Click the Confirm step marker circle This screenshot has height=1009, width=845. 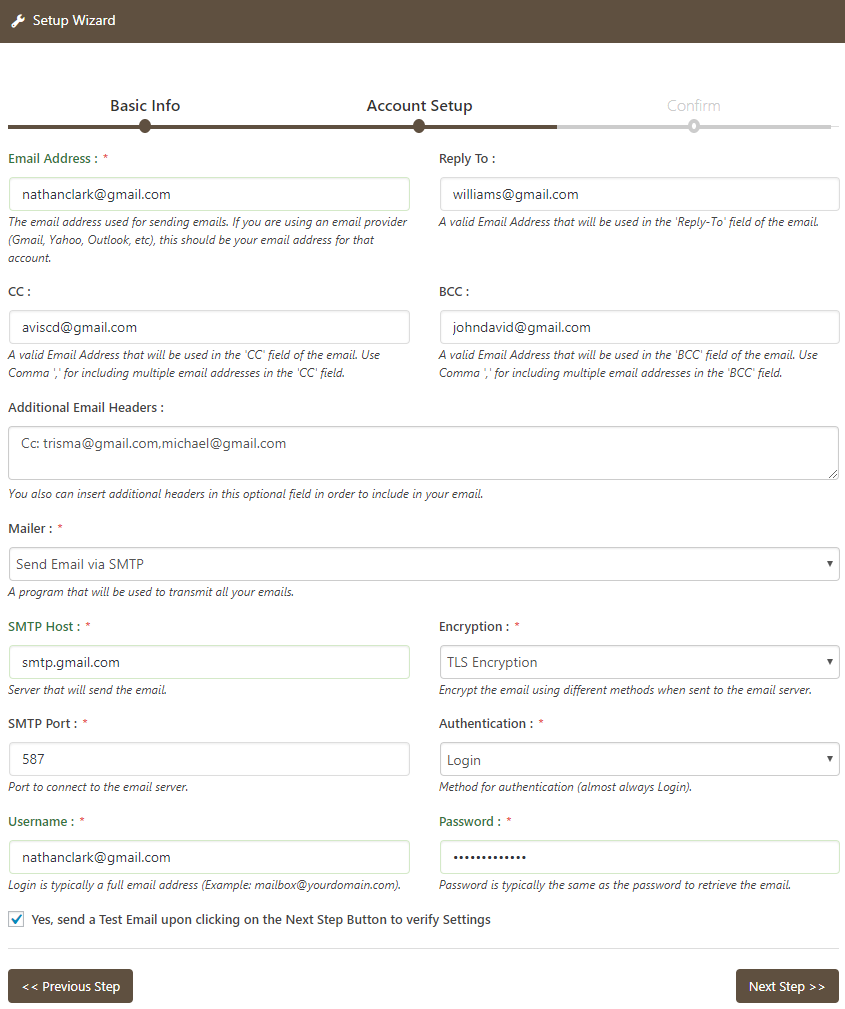(x=694, y=126)
